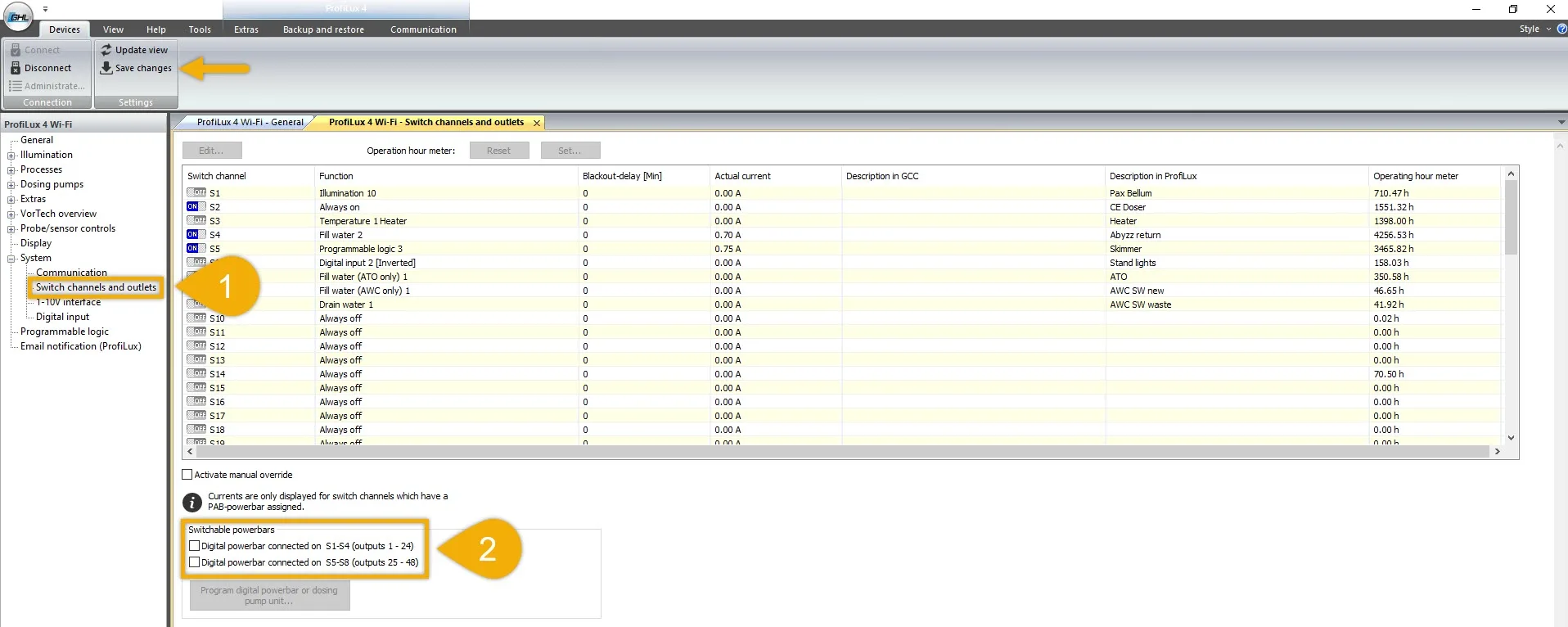1568x627 pixels.
Task: Click the Disconnect device icon
Action: pos(16,68)
